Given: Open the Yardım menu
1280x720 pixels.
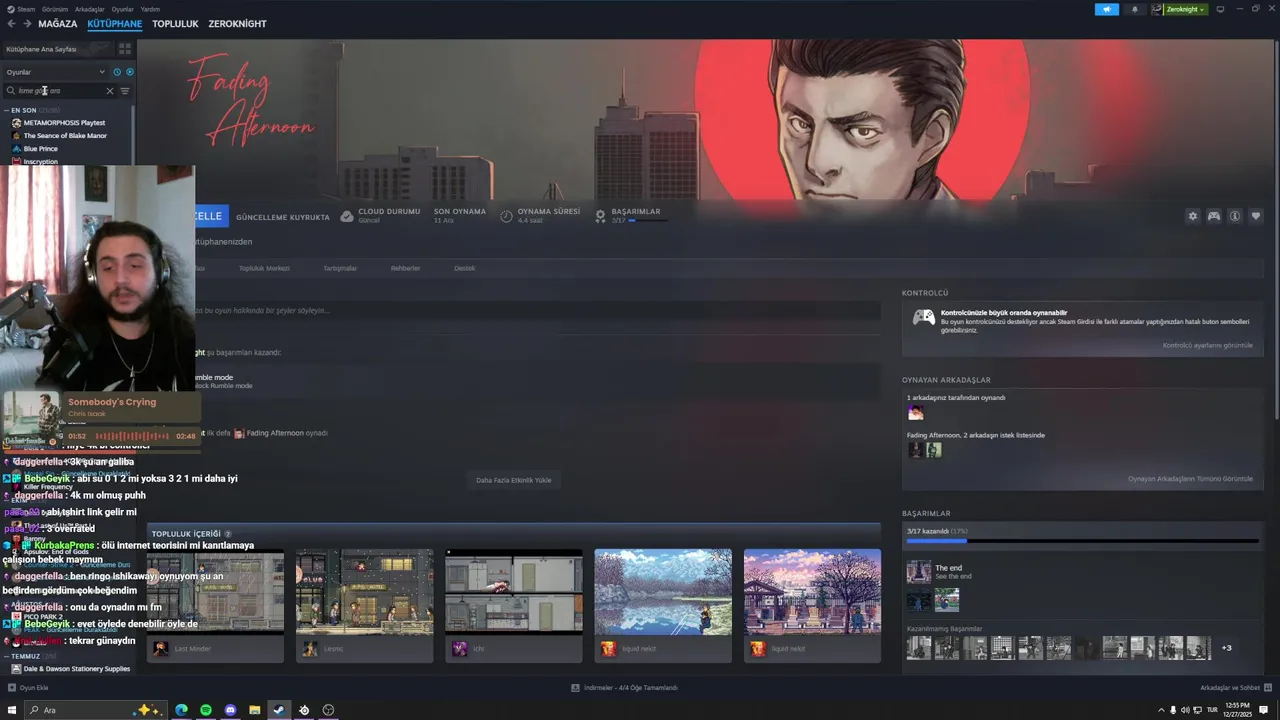Looking at the screenshot, I should coord(150,9).
